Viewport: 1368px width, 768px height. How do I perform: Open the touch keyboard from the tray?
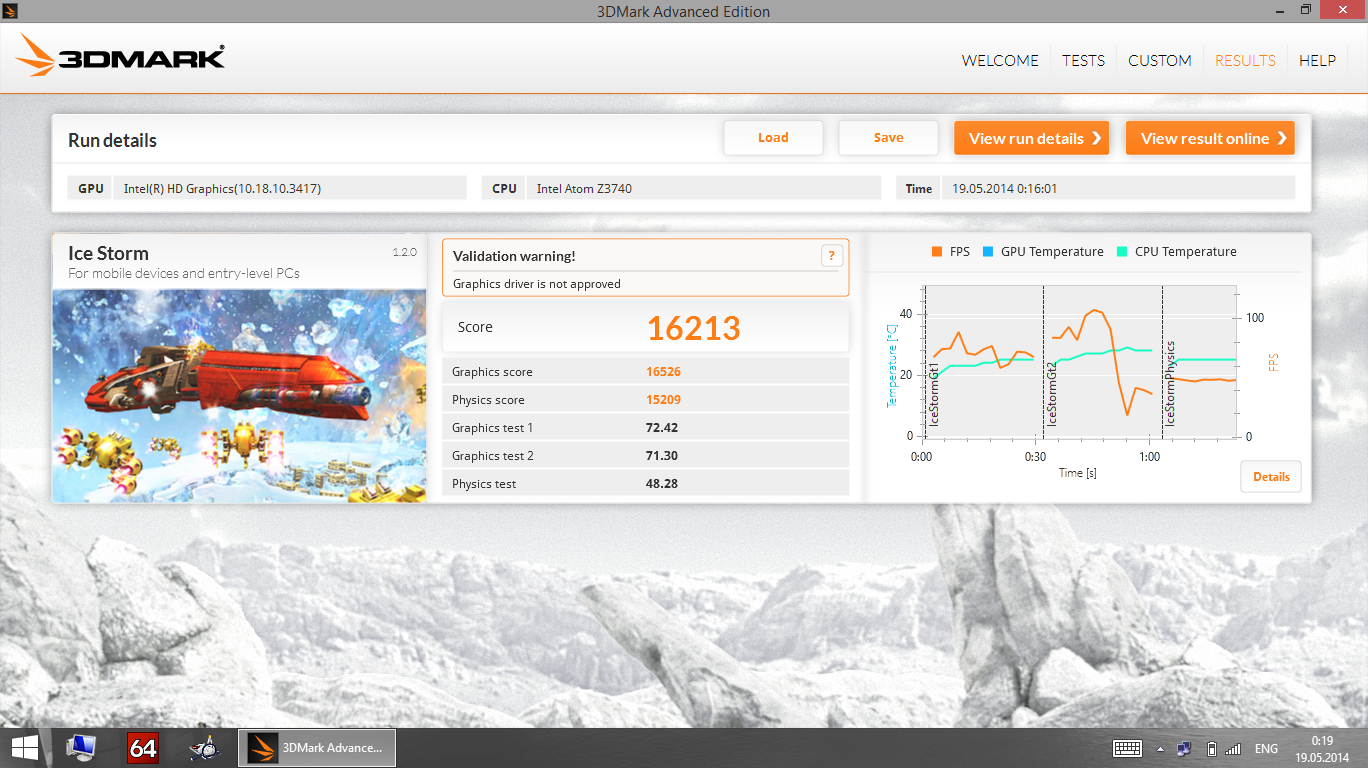click(1128, 748)
